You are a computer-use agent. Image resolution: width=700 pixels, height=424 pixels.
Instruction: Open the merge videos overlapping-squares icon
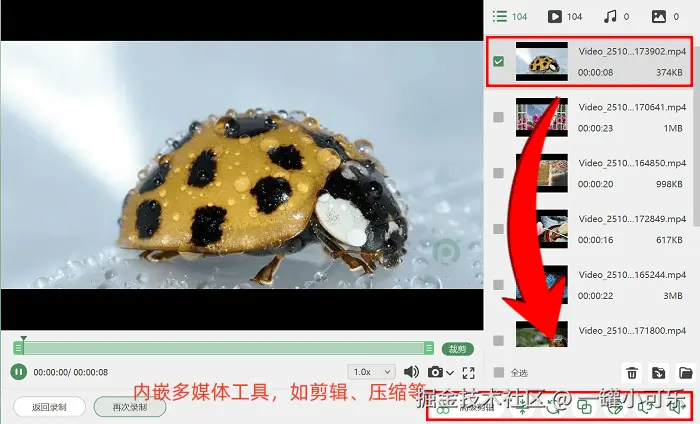coord(585,407)
